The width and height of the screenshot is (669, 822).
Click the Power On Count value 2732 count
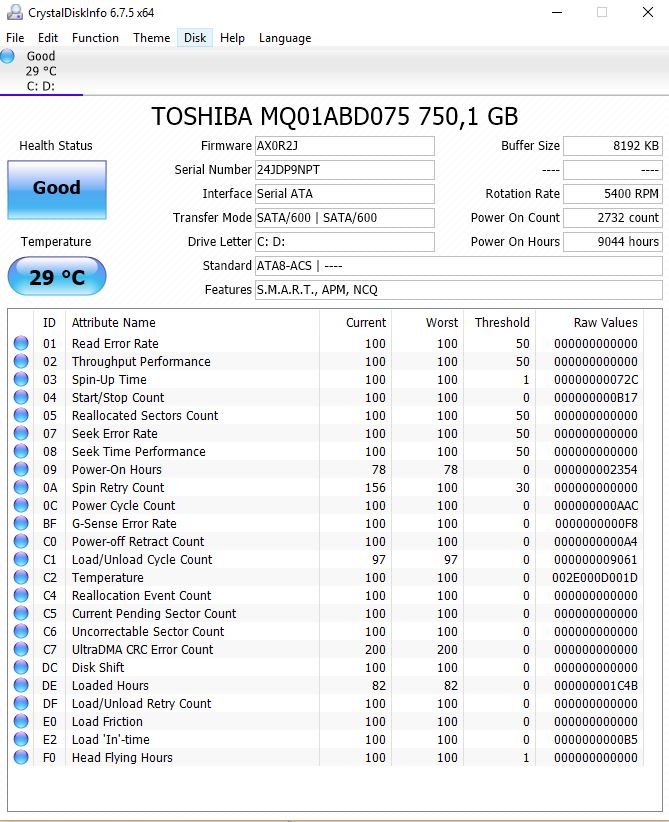[x=612, y=218]
